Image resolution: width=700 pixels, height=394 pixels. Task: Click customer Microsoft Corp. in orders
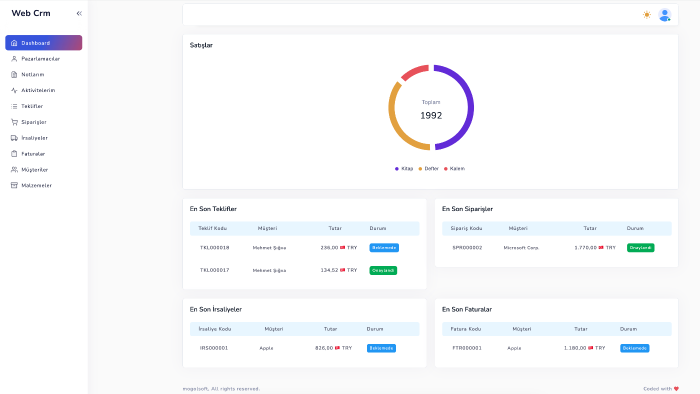[x=521, y=248]
